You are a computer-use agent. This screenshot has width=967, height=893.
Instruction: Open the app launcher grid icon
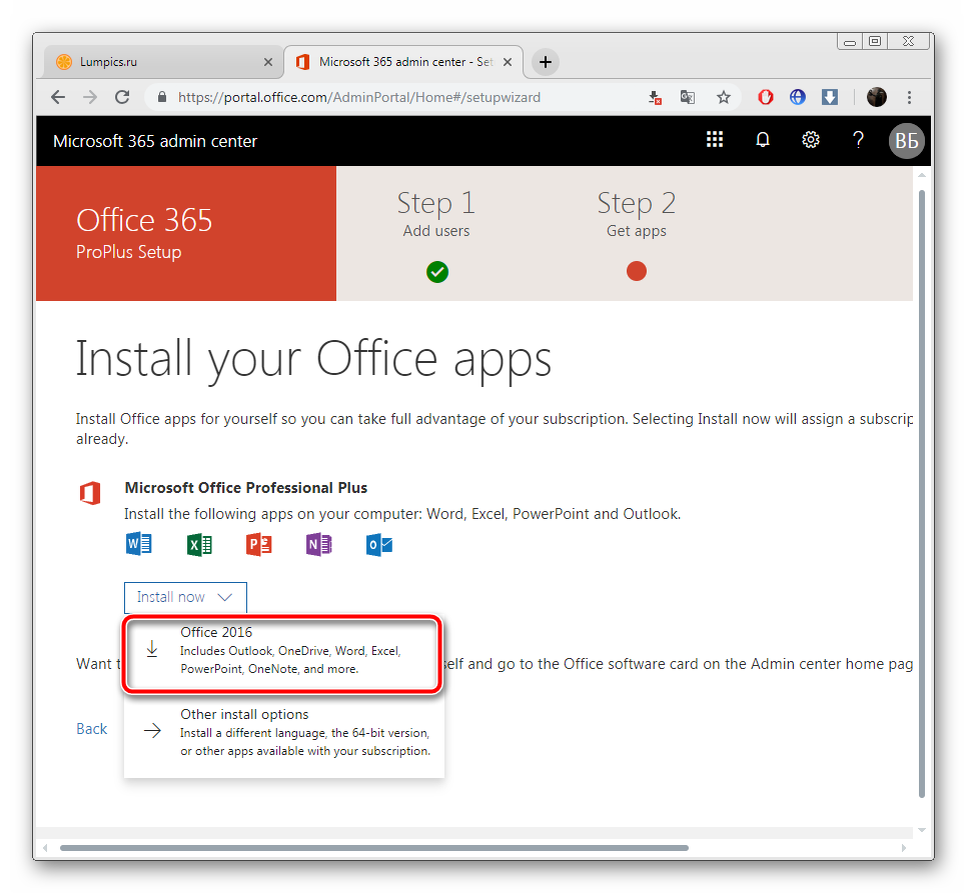[714, 140]
